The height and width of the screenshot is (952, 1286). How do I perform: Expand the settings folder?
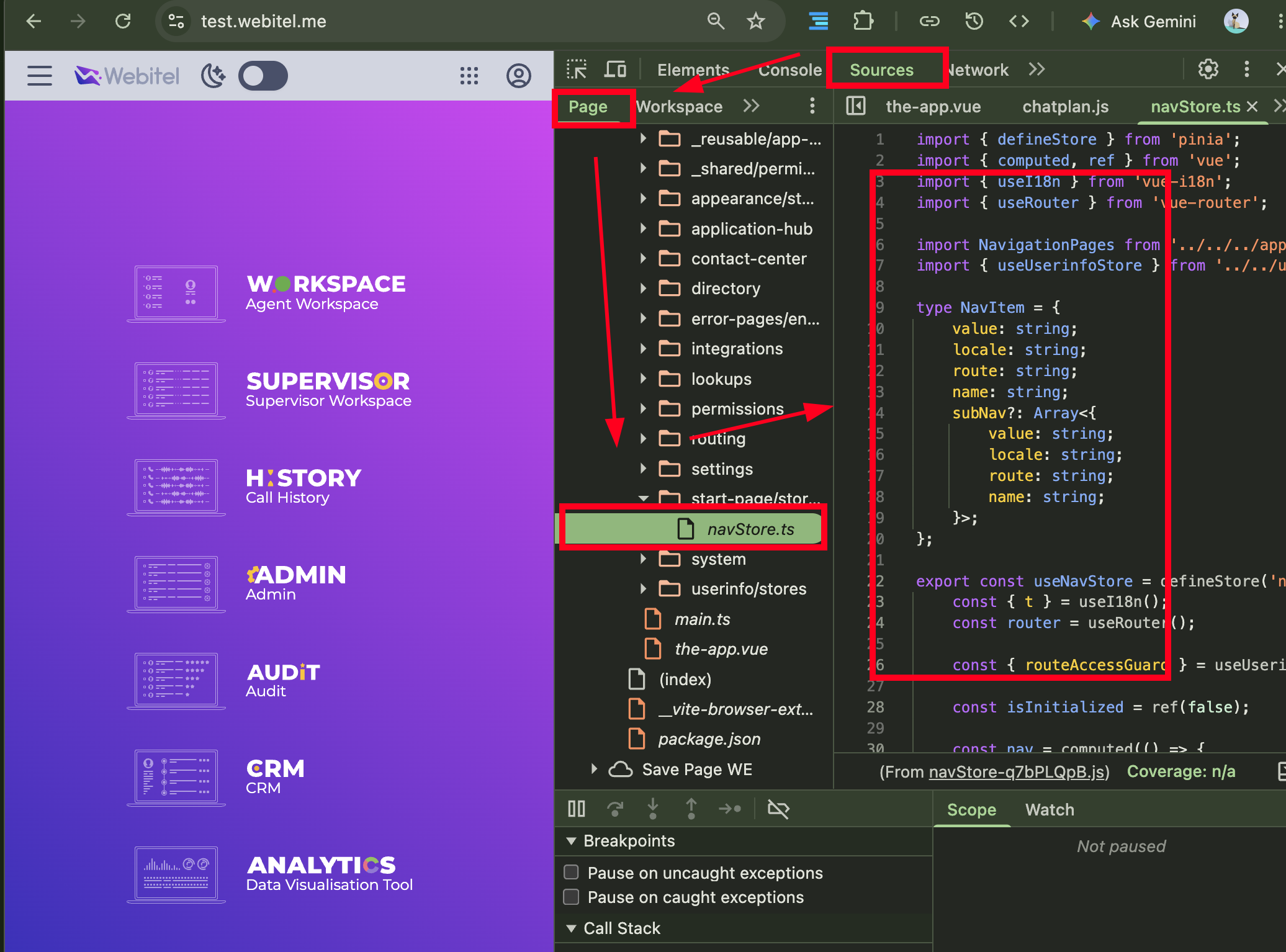(x=643, y=469)
